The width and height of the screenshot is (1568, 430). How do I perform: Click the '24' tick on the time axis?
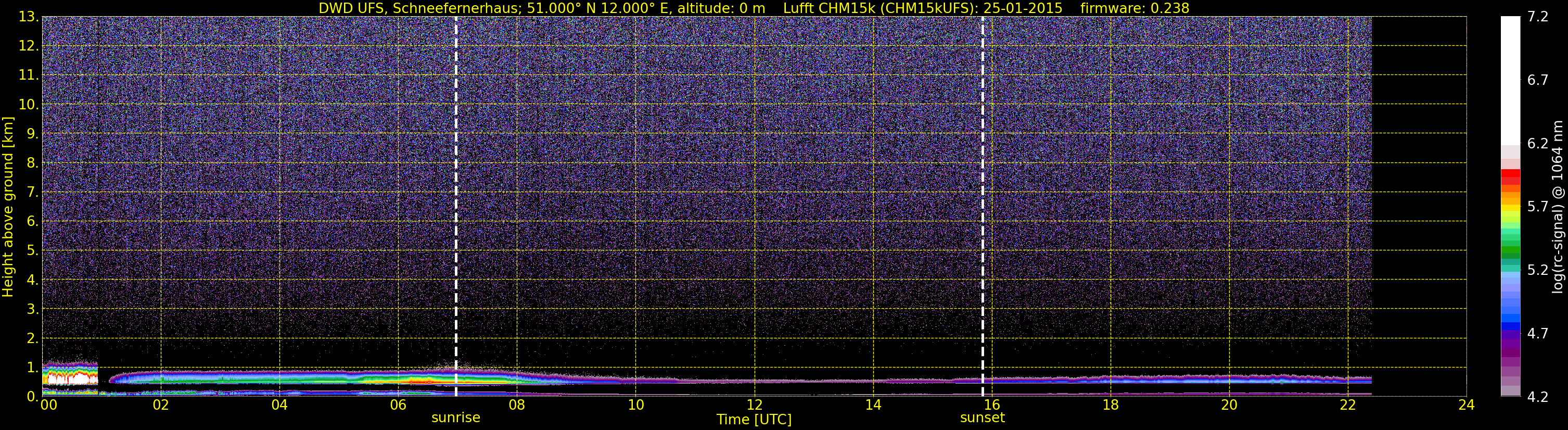tap(1465, 406)
